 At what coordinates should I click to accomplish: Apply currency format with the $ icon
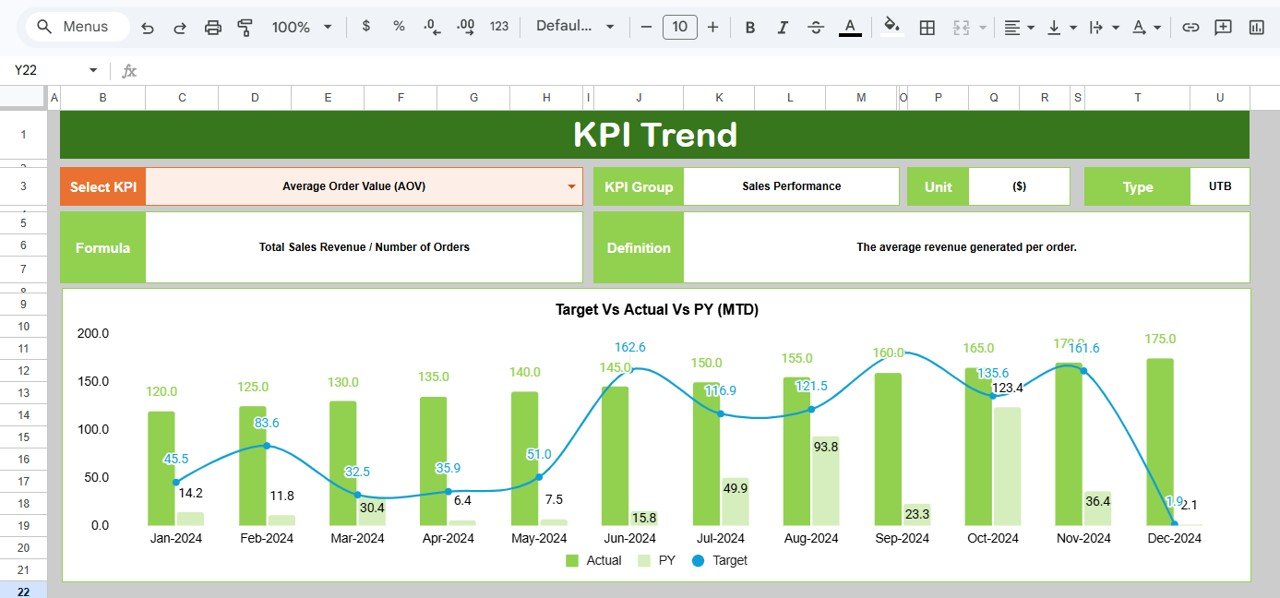(x=366, y=27)
